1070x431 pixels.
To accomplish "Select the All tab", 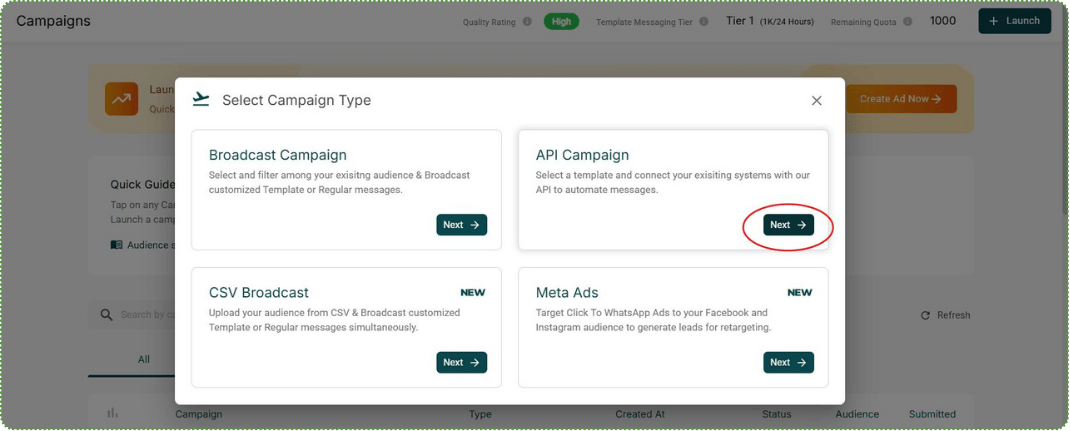I will pos(144,359).
